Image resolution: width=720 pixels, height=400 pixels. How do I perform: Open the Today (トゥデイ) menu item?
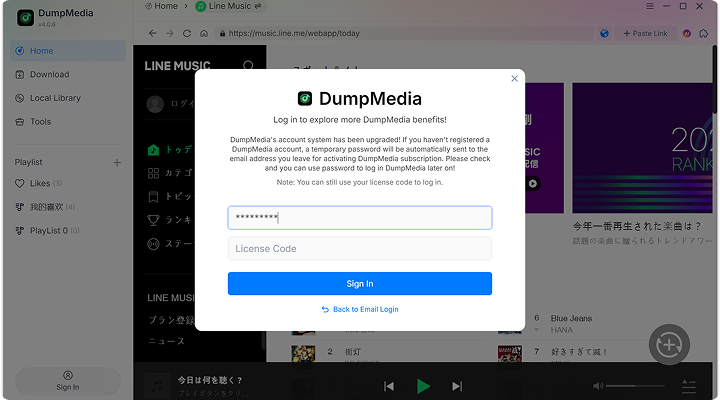pos(171,150)
